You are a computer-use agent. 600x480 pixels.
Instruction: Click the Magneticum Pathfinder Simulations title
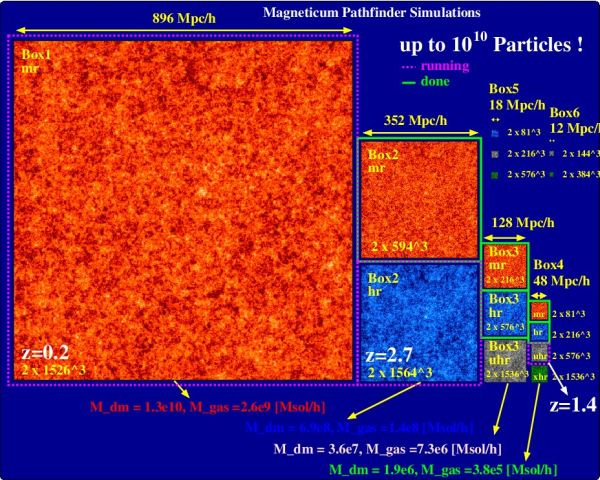click(x=372, y=13)
